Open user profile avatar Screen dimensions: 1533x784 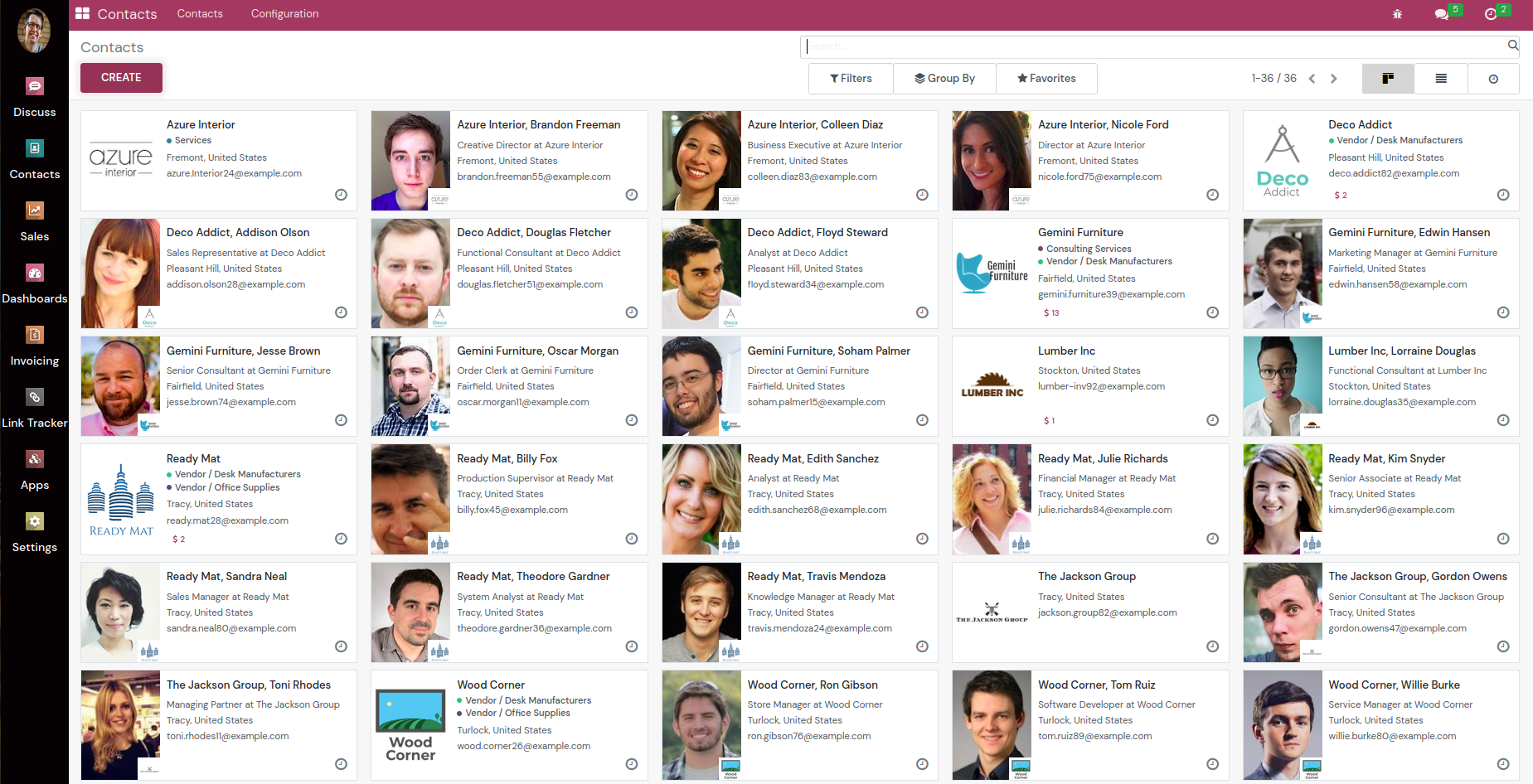[x=34, y=31]
